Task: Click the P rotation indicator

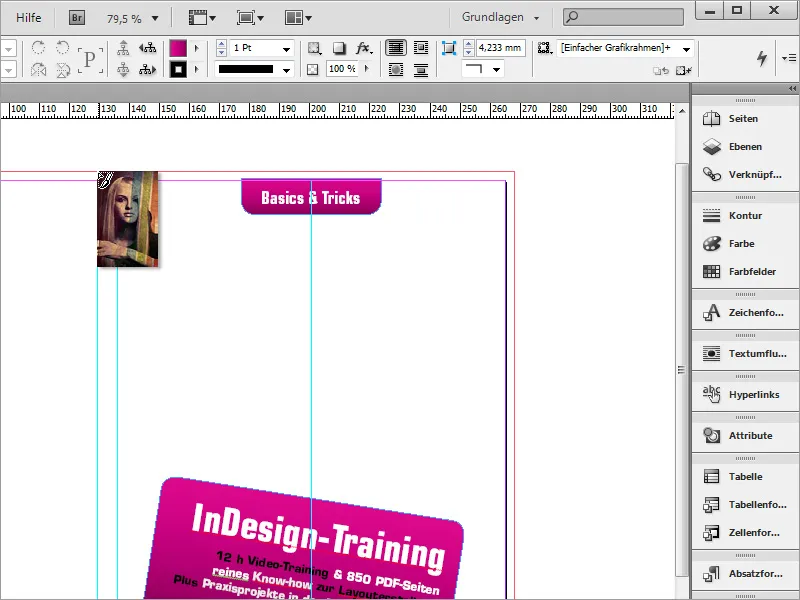Action: point(90,60)
